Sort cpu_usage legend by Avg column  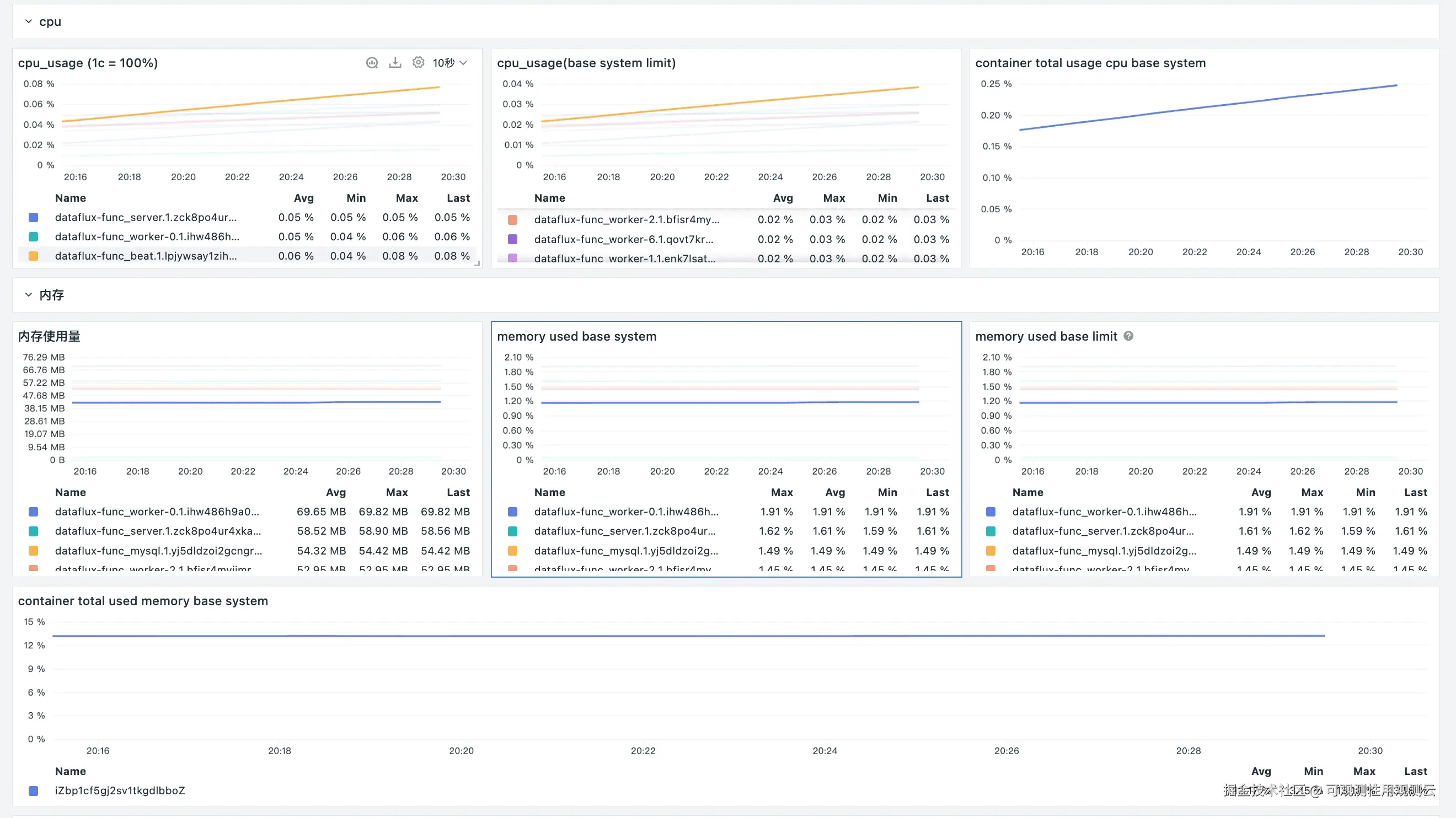tap(303, 198)
